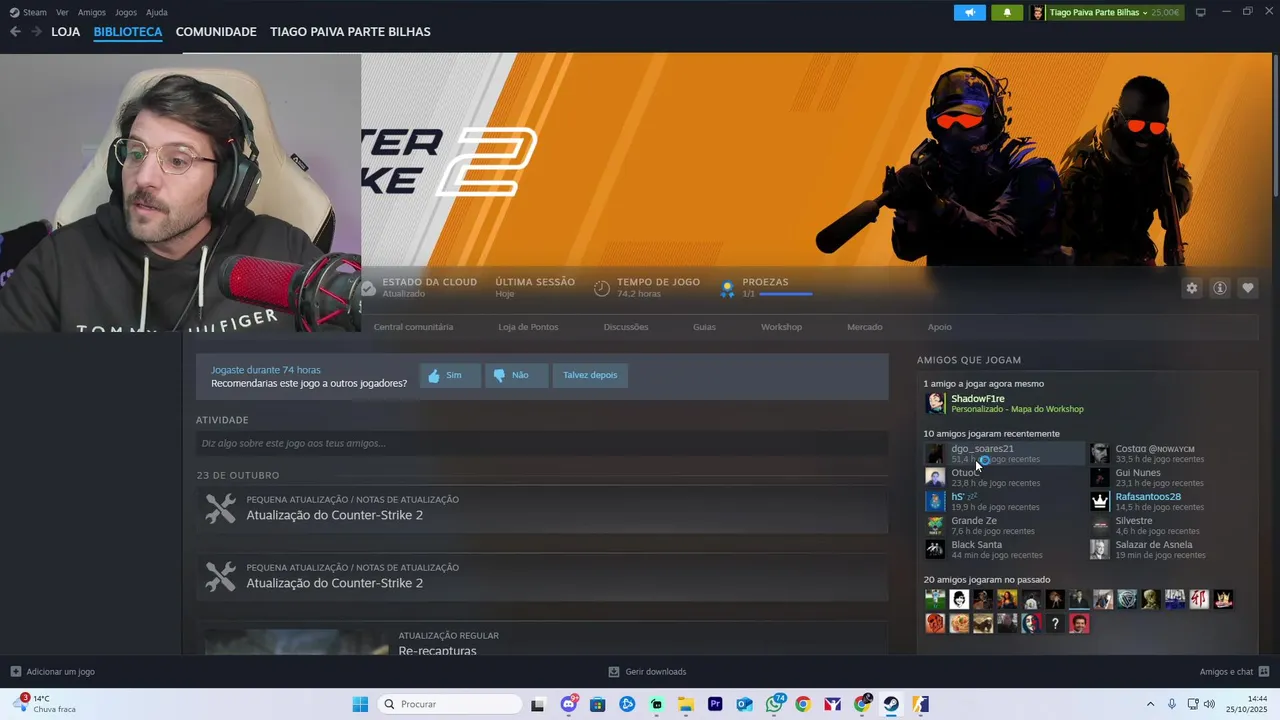Open dgo_soares21 friend entry
Screen dimensions: 1280x720
coord(1003,453)
